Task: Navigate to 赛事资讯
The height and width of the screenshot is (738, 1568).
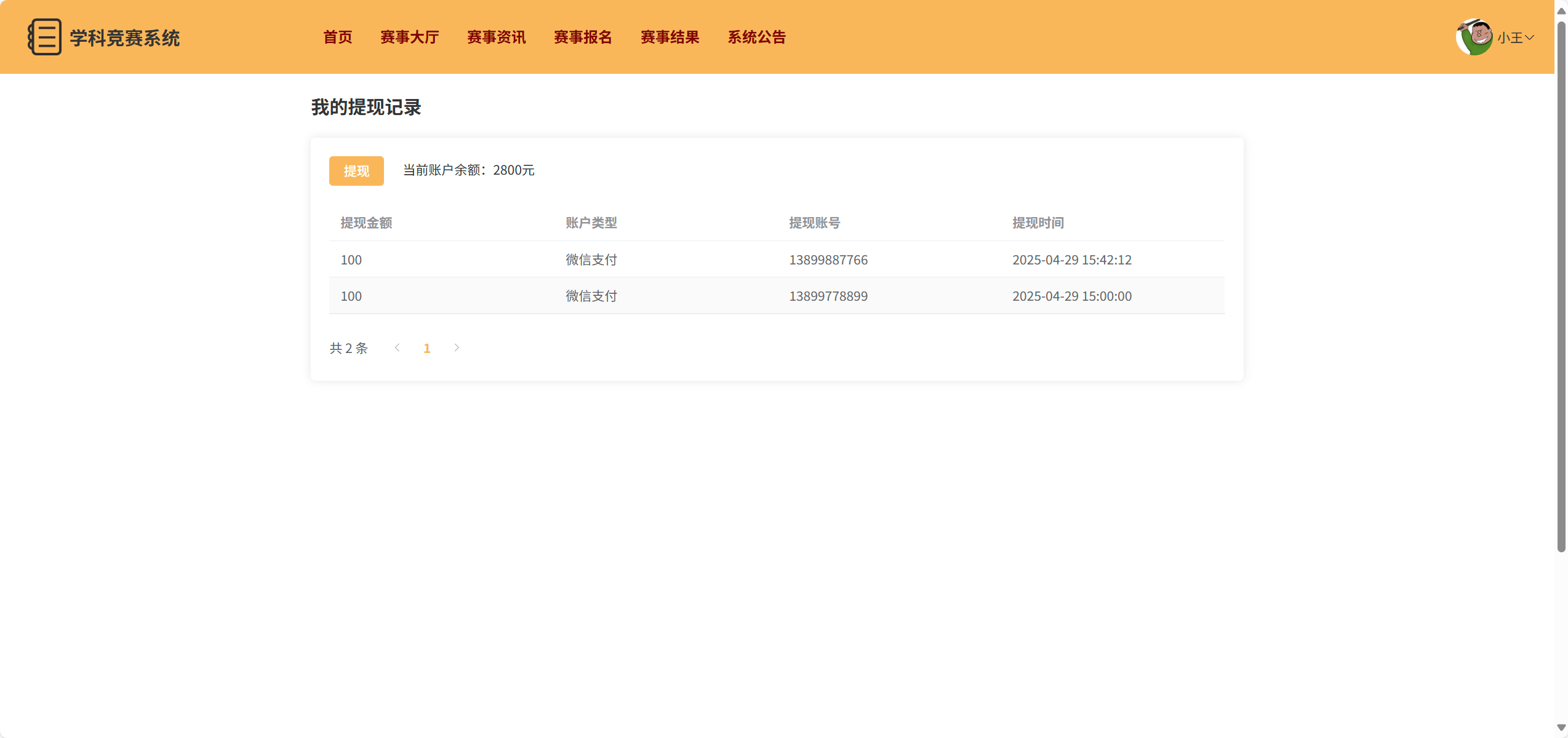Action: pyautogui.click(x=496, y=37)
